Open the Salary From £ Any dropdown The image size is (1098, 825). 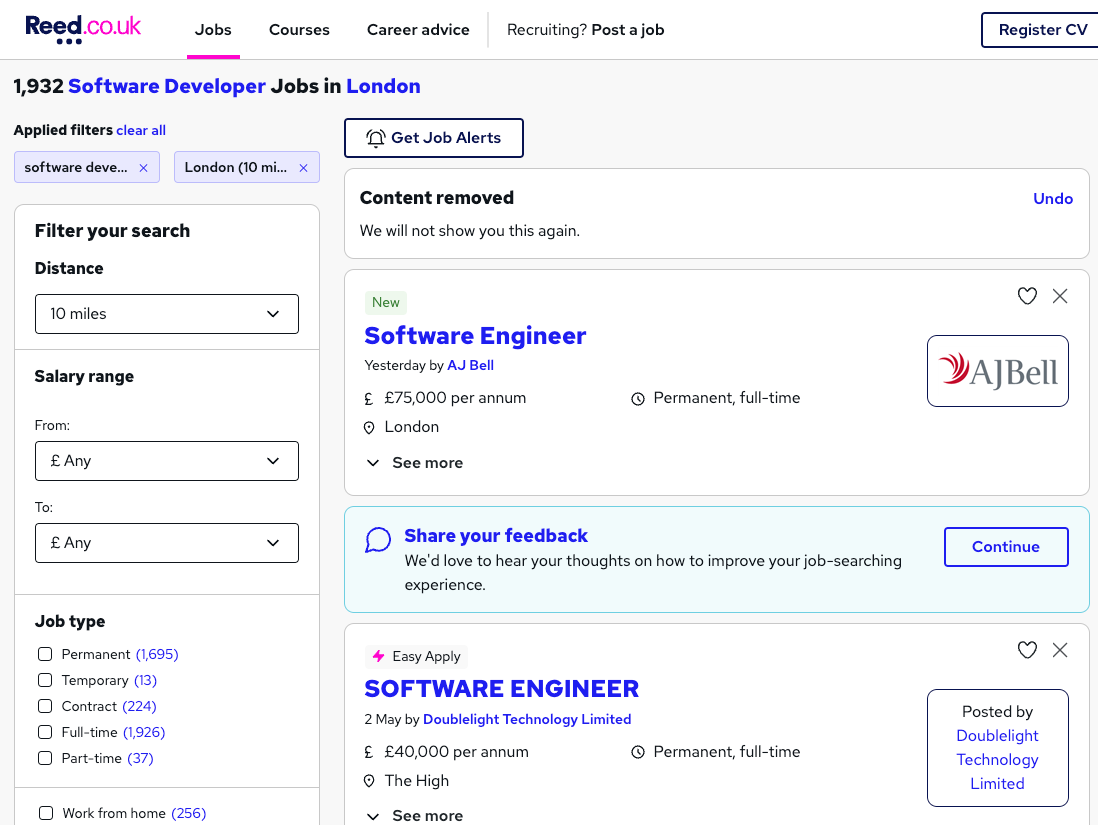pyautogui.click(x=167, y=461)
